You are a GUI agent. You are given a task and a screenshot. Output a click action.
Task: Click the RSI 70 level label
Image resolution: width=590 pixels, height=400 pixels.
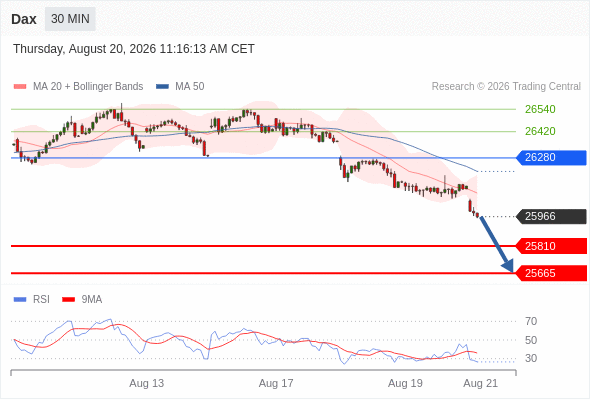click(x=531, y=321)
